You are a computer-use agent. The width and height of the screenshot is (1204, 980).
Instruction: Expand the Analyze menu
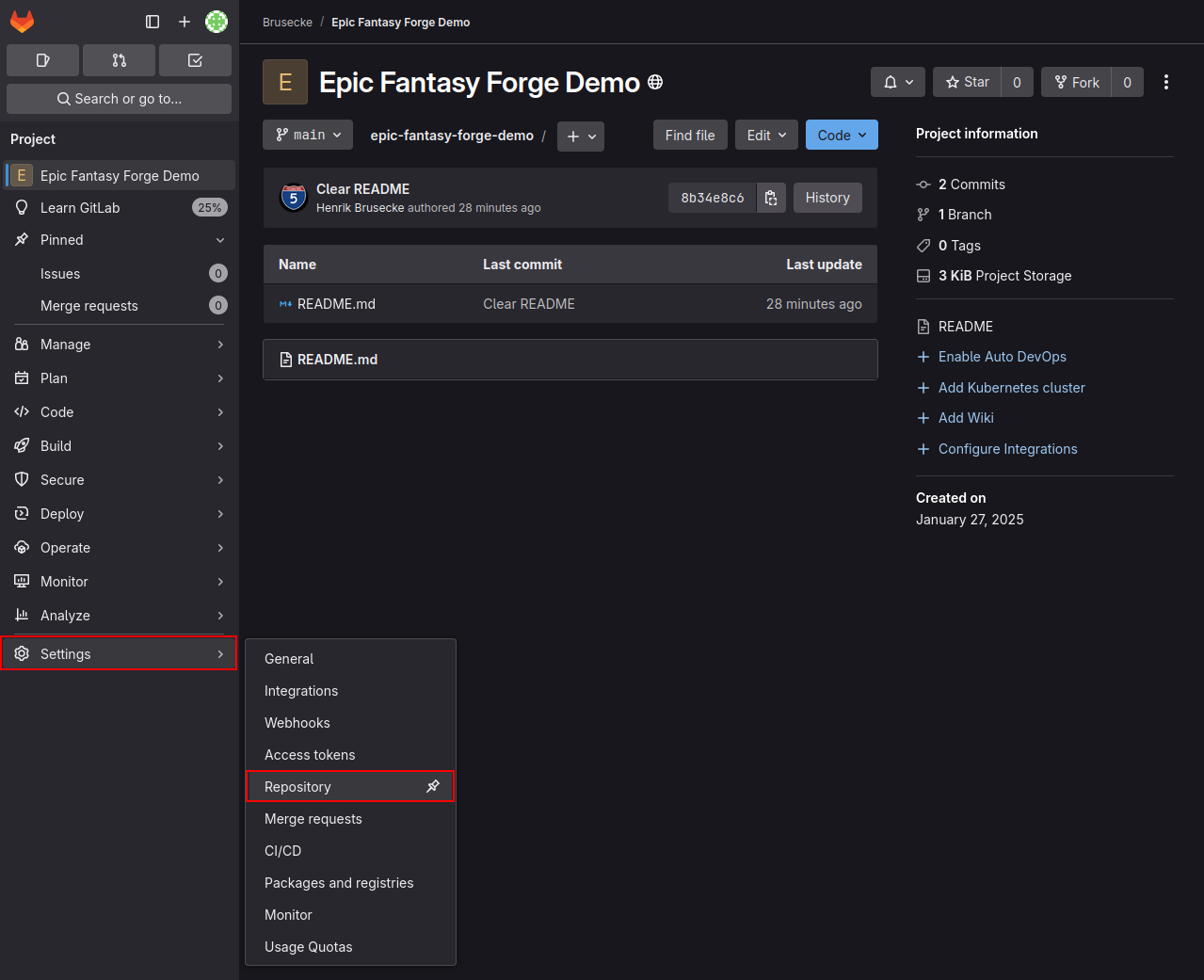point(119,616)
